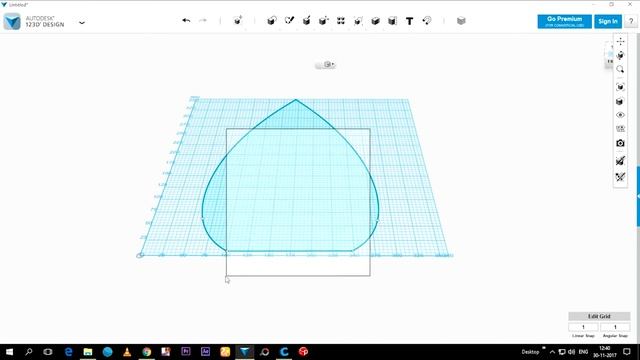Open the 123D Design application menu dropdown
The image size is (640, 360).
pos(82,22)
